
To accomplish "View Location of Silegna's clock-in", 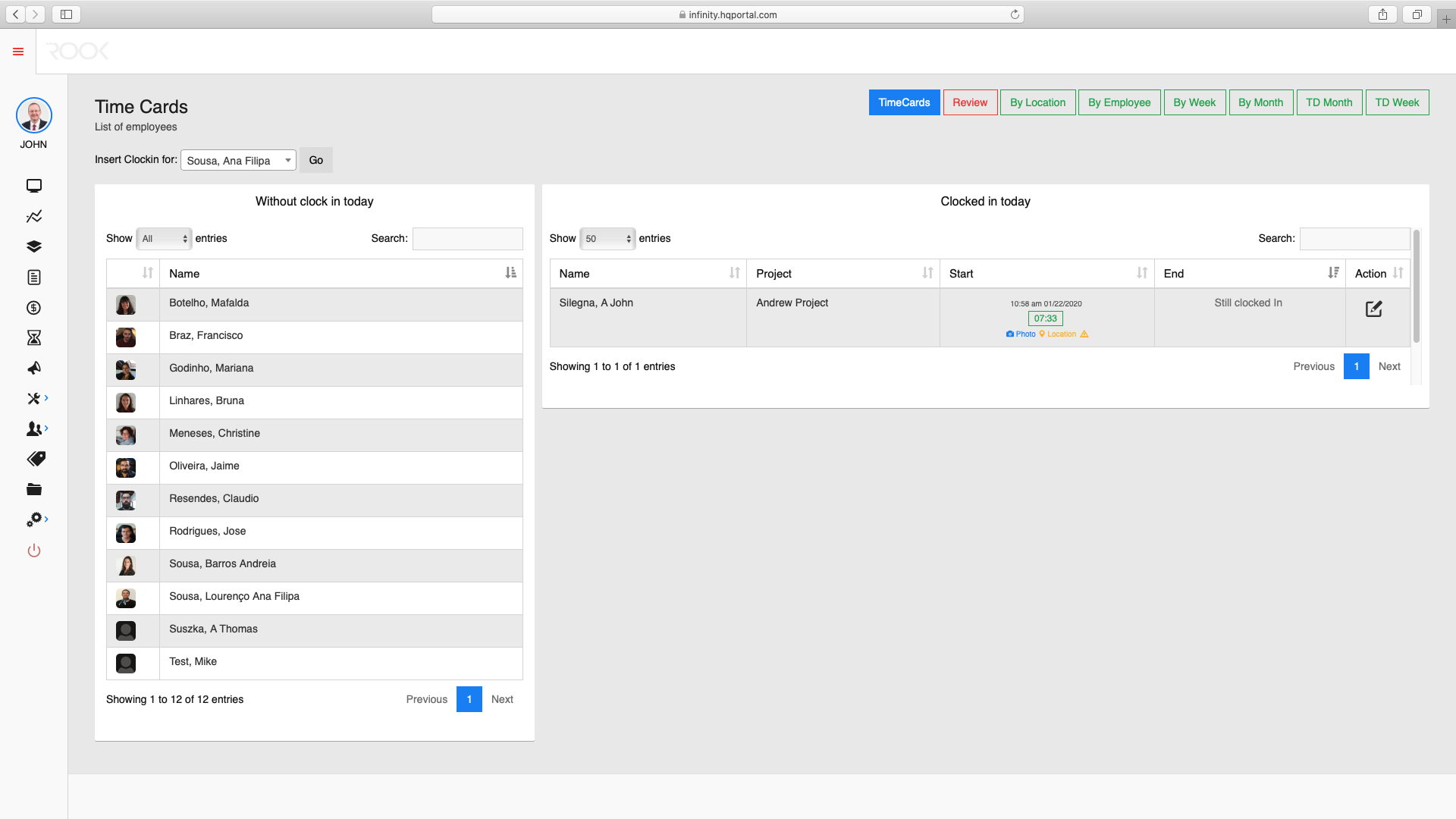I will coord(1060,334).
